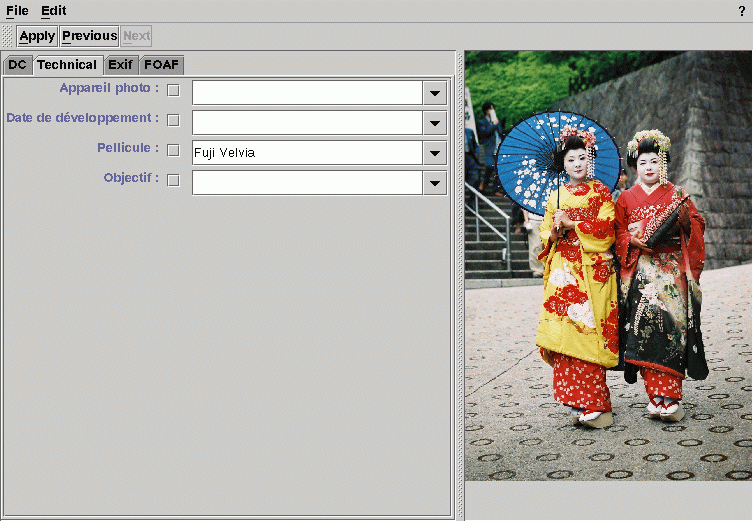Tick the Appareil photo checkbox
Screen dimensions: 753x521
pos(173,91)
